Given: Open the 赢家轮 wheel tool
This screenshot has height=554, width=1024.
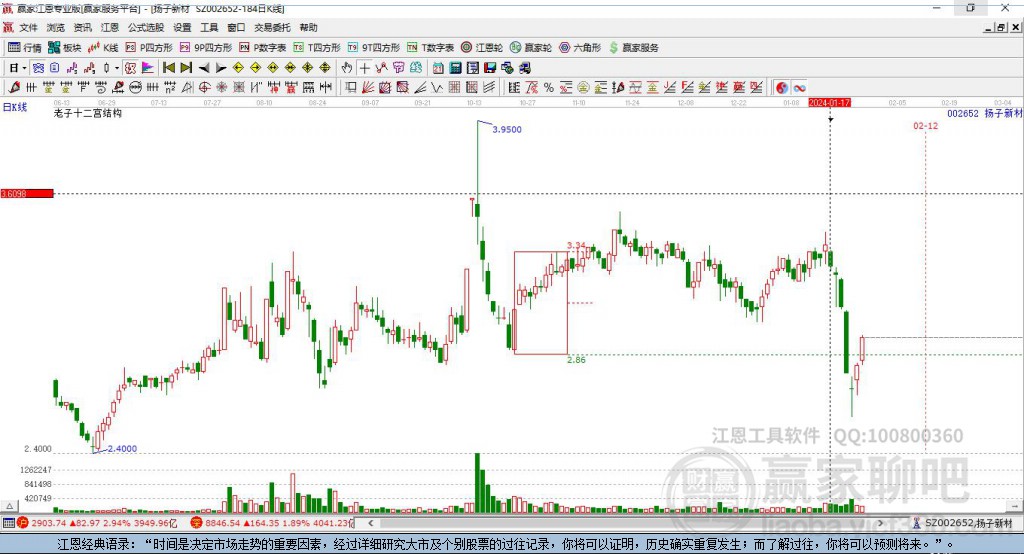Looking at the screenshot, I should [531, 48].
